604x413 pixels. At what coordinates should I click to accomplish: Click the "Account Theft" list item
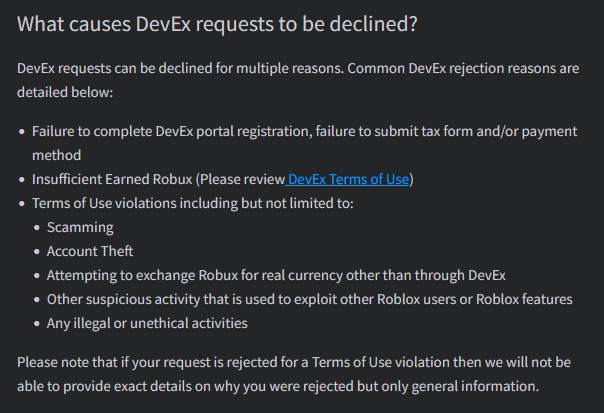tap(90, 251)
